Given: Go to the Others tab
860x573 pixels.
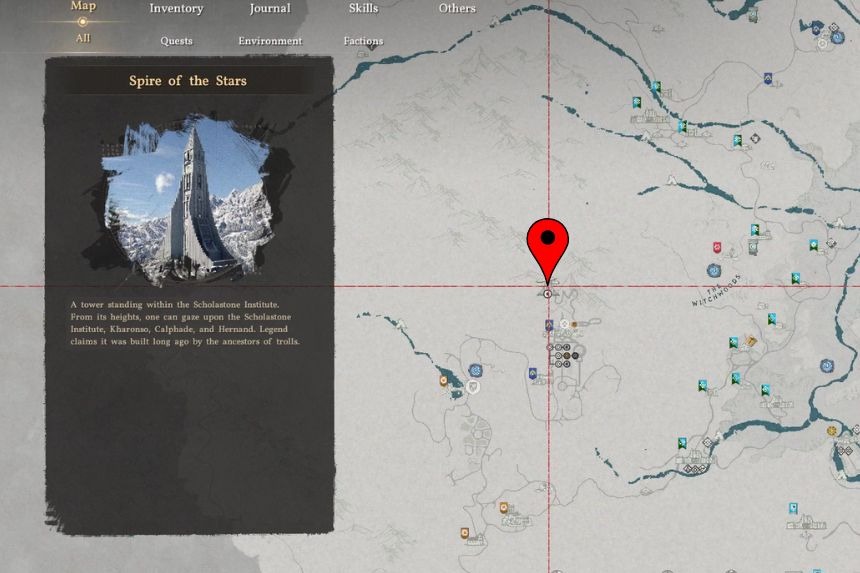Looking at the screenshot, I should coord(457,9).
